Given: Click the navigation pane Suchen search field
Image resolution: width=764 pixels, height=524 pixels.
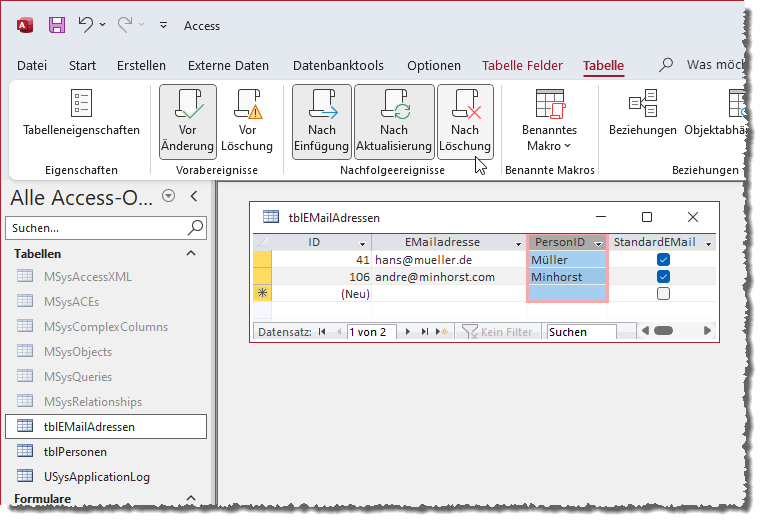Looking at the screenshot, I should pos(95,228).
